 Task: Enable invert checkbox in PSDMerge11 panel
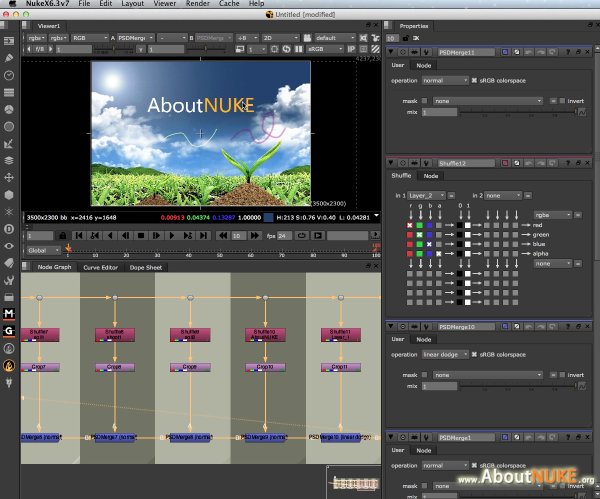click(562, 101)
